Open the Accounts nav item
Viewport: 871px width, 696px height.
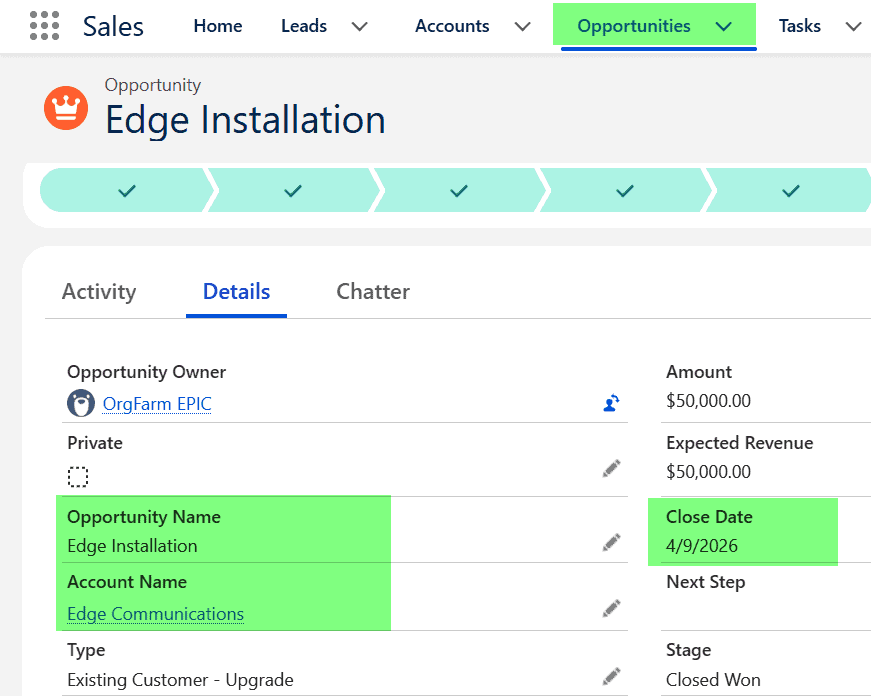pos(452,26)
